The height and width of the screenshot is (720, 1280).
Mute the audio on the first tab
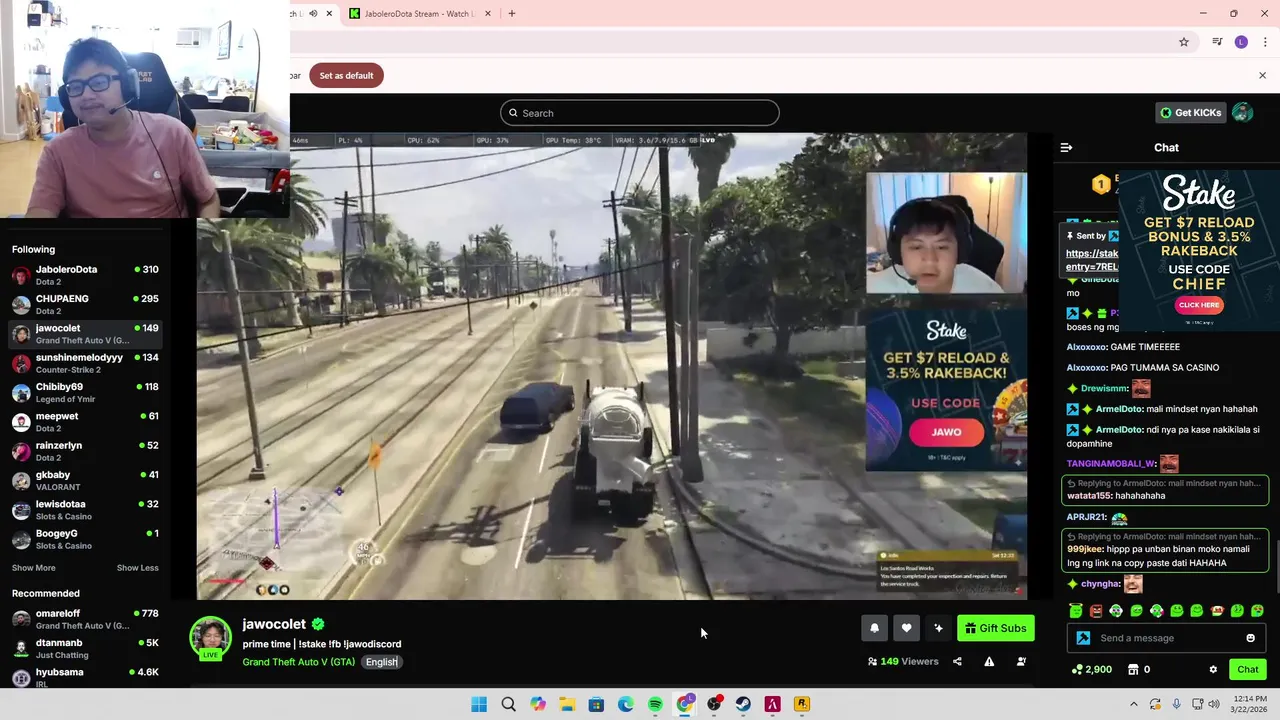[x=313, y=13]
